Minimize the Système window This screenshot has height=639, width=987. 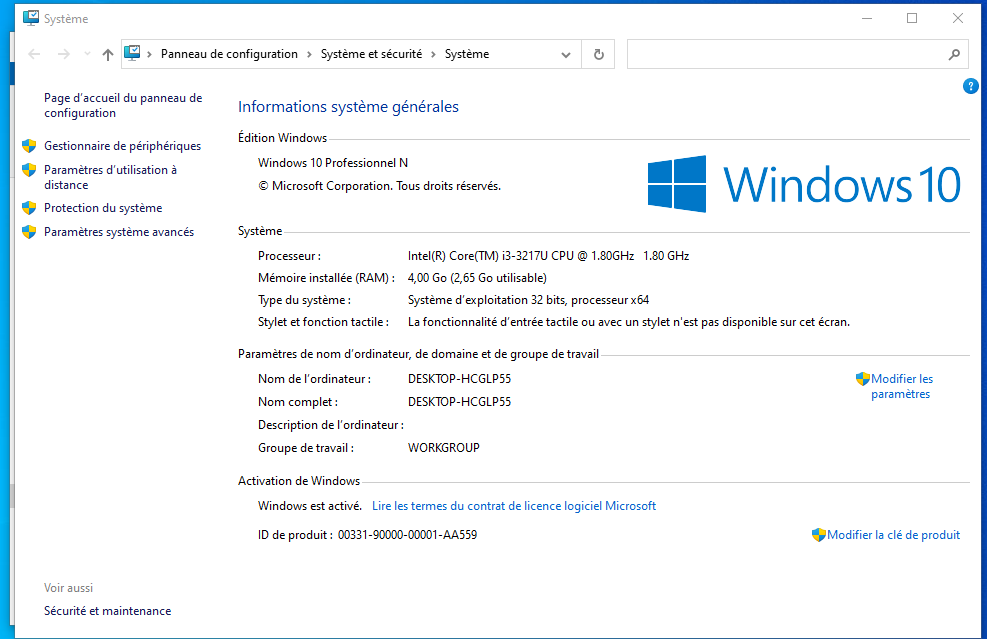867,18
